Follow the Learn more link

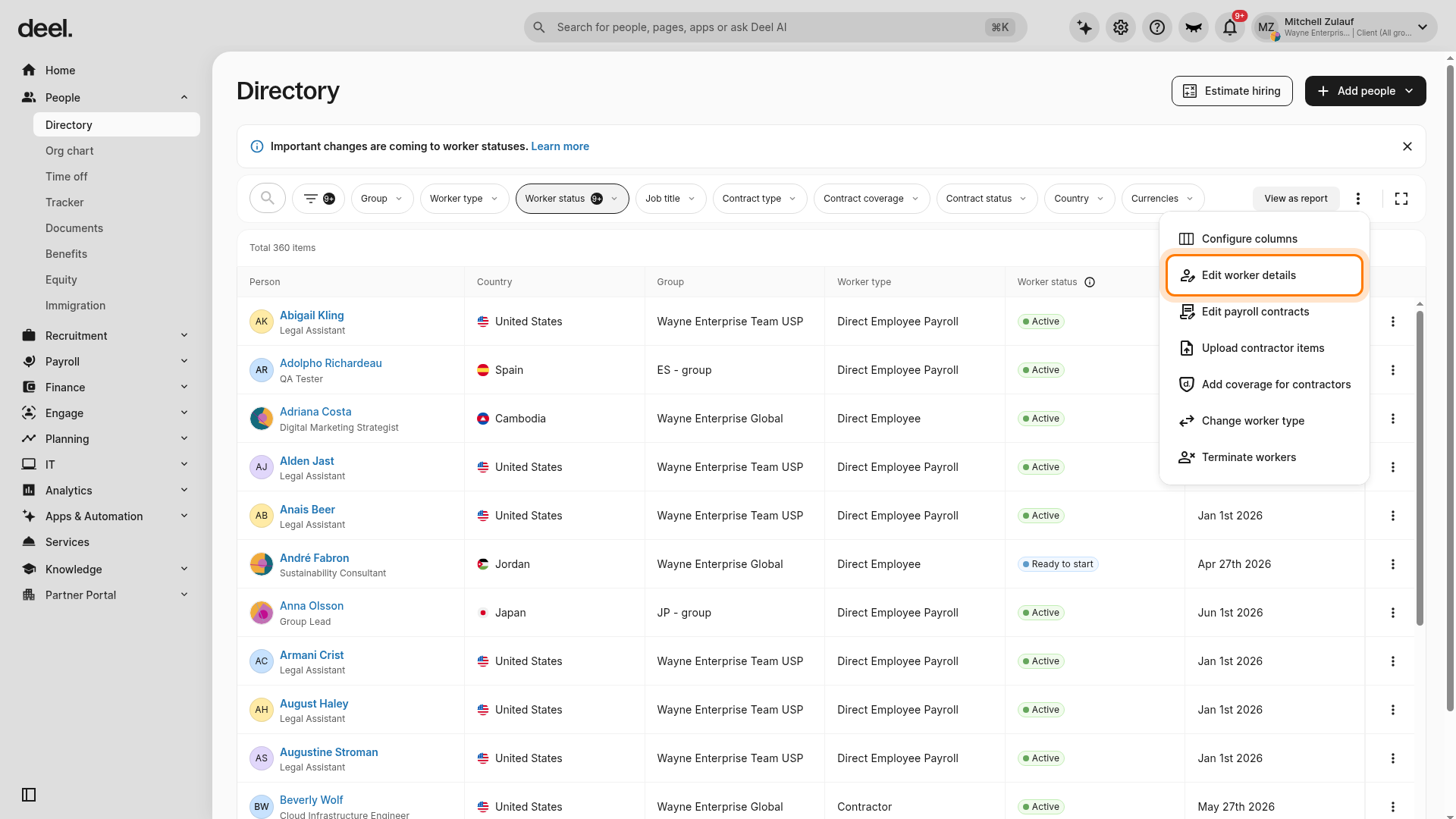tap(560, 146)
